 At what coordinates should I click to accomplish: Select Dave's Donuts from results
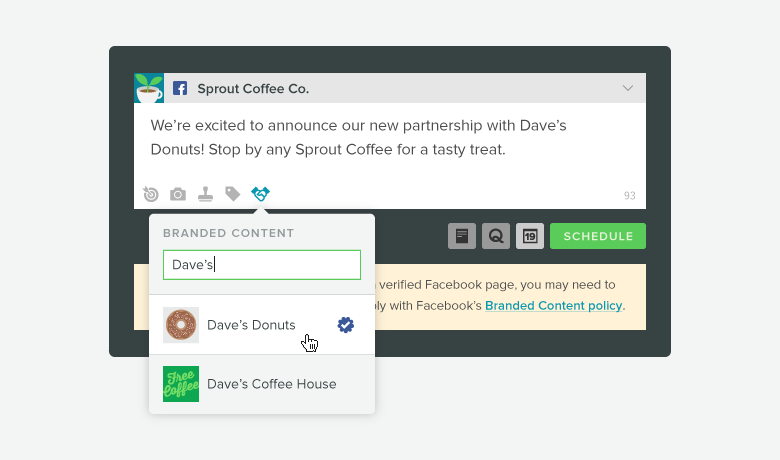click(262, 325)
